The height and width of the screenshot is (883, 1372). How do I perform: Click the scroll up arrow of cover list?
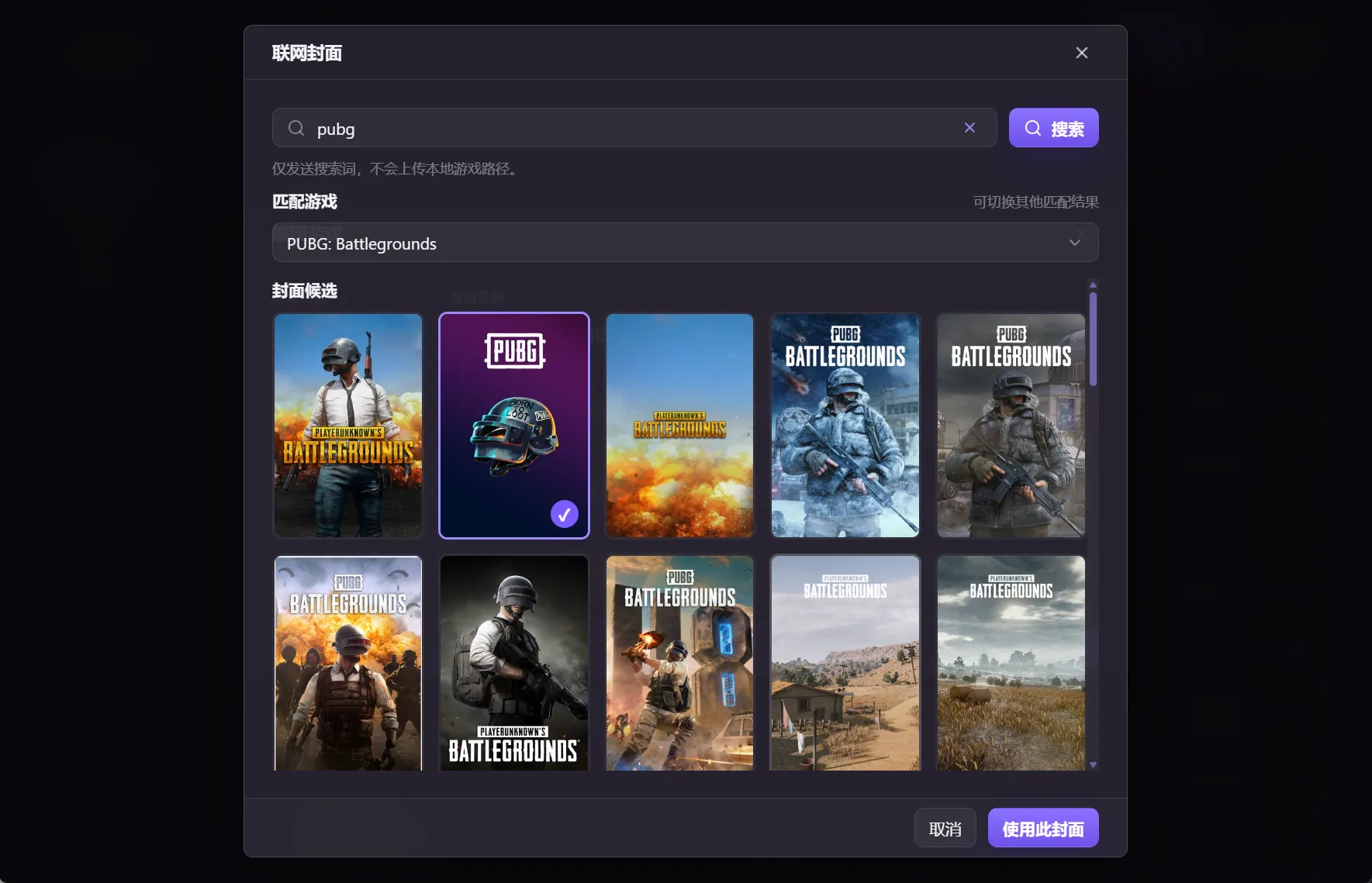[x=1093, y=285]
